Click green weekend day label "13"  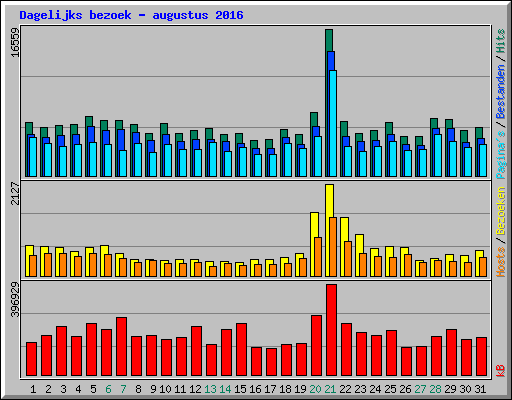pyautogui.click(x=210, y=389)
